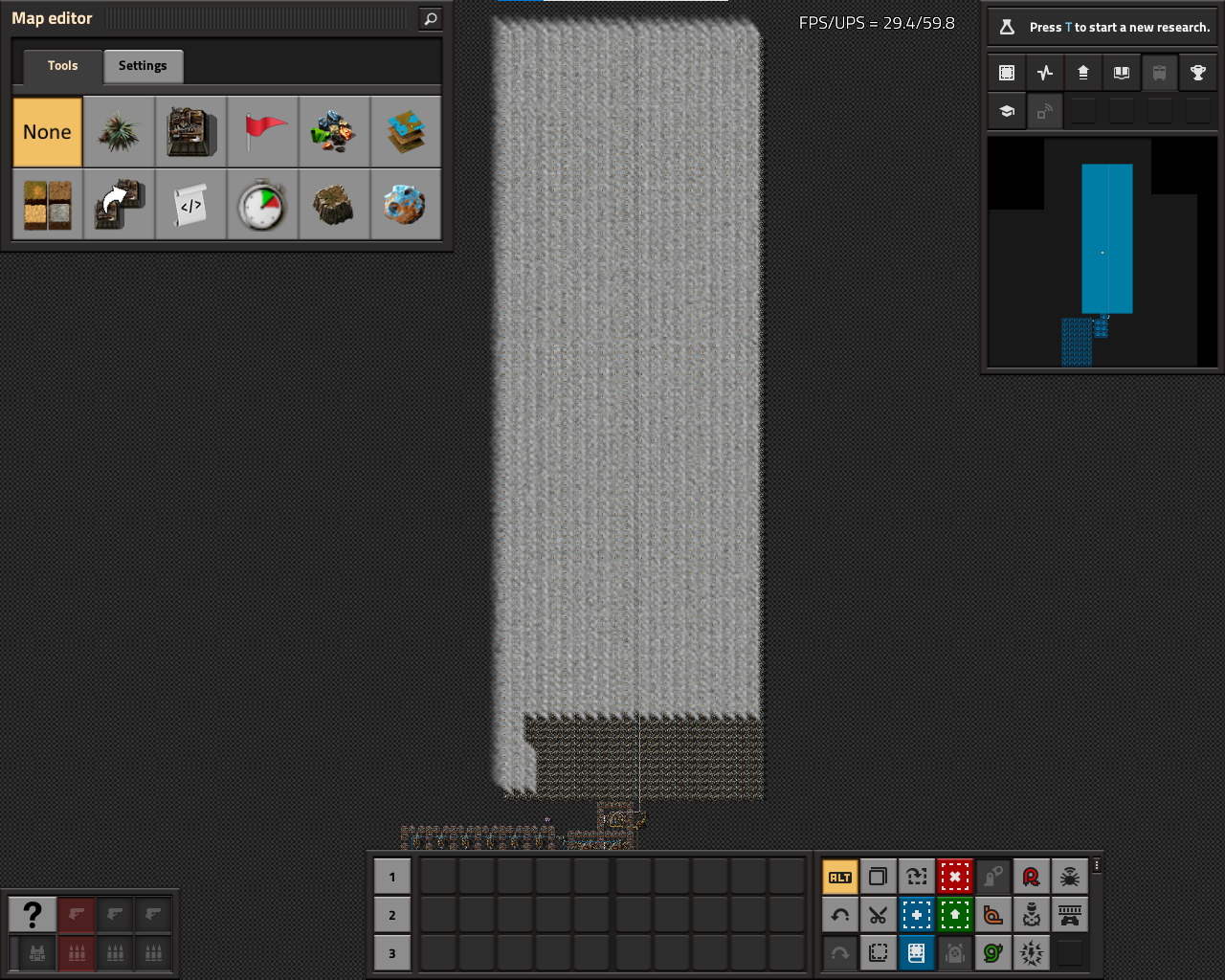The image size is (1225, 980).
Task: Select the asteroid/space editor tool
Action: (x=406, y=205)
